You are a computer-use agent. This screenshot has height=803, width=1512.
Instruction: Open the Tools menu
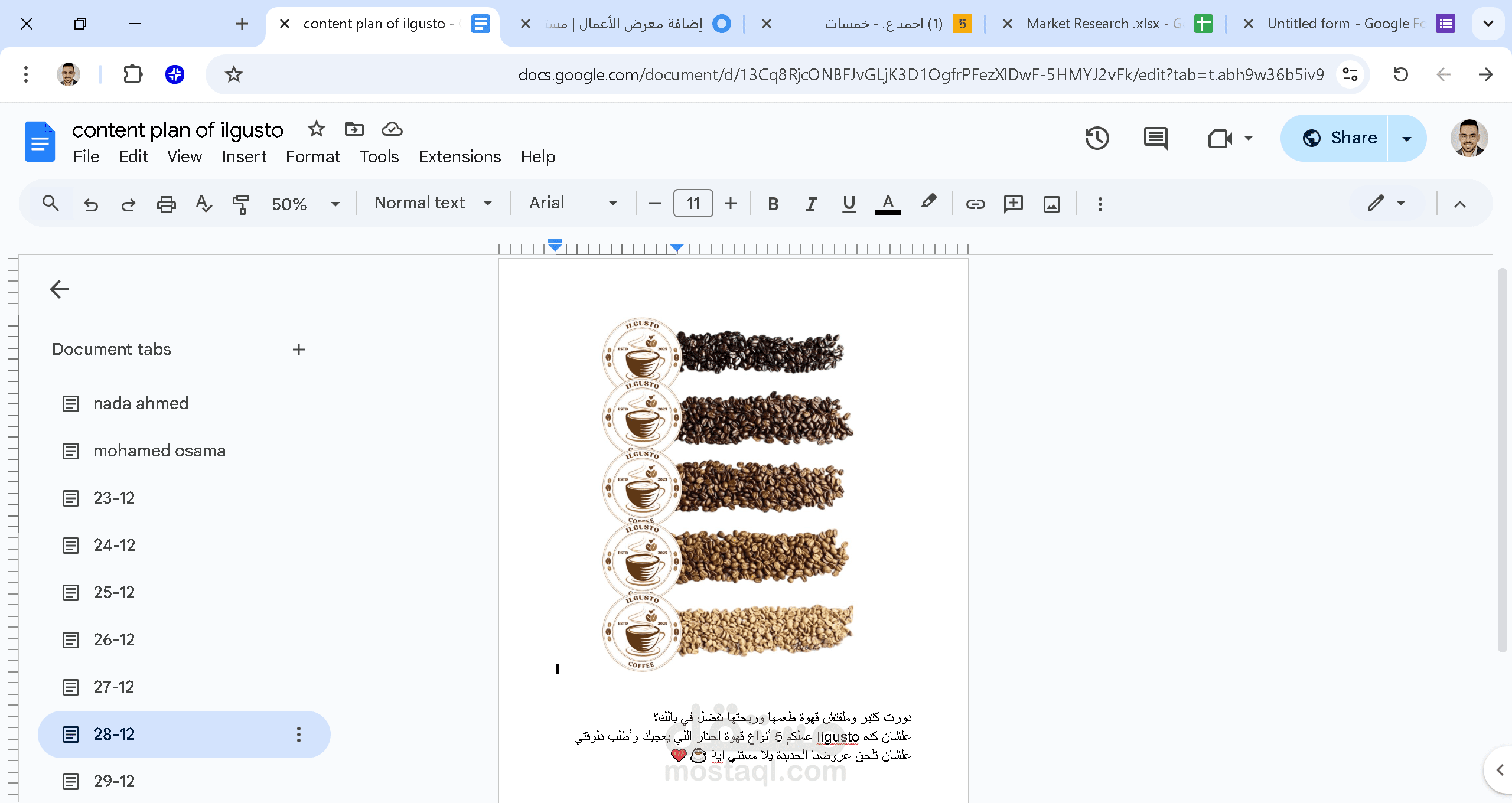click(379, 156)
